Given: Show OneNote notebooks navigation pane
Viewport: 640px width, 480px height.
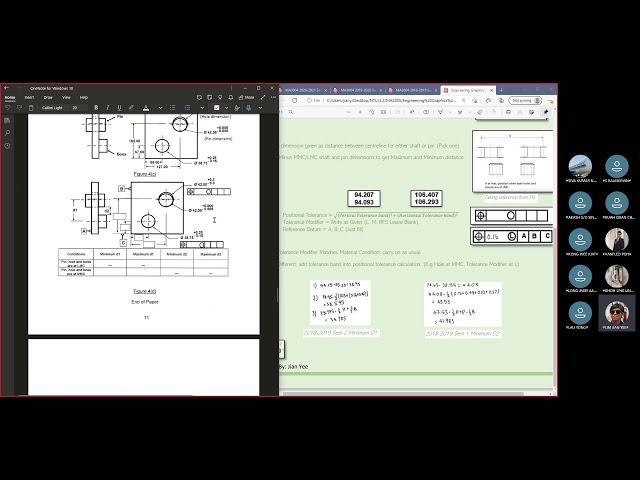Looking at the screenshot, I should 7,120.
